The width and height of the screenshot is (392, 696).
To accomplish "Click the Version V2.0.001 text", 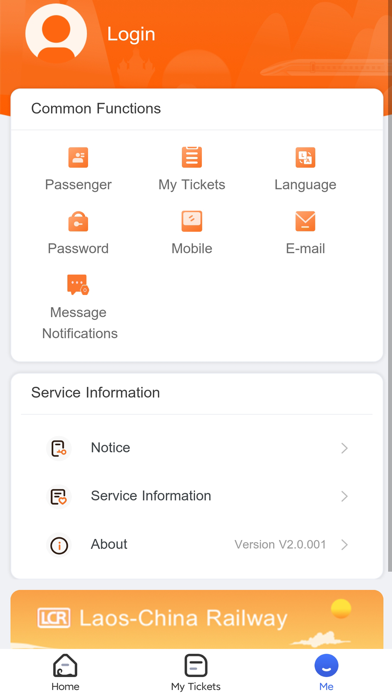I will point(281,545).
